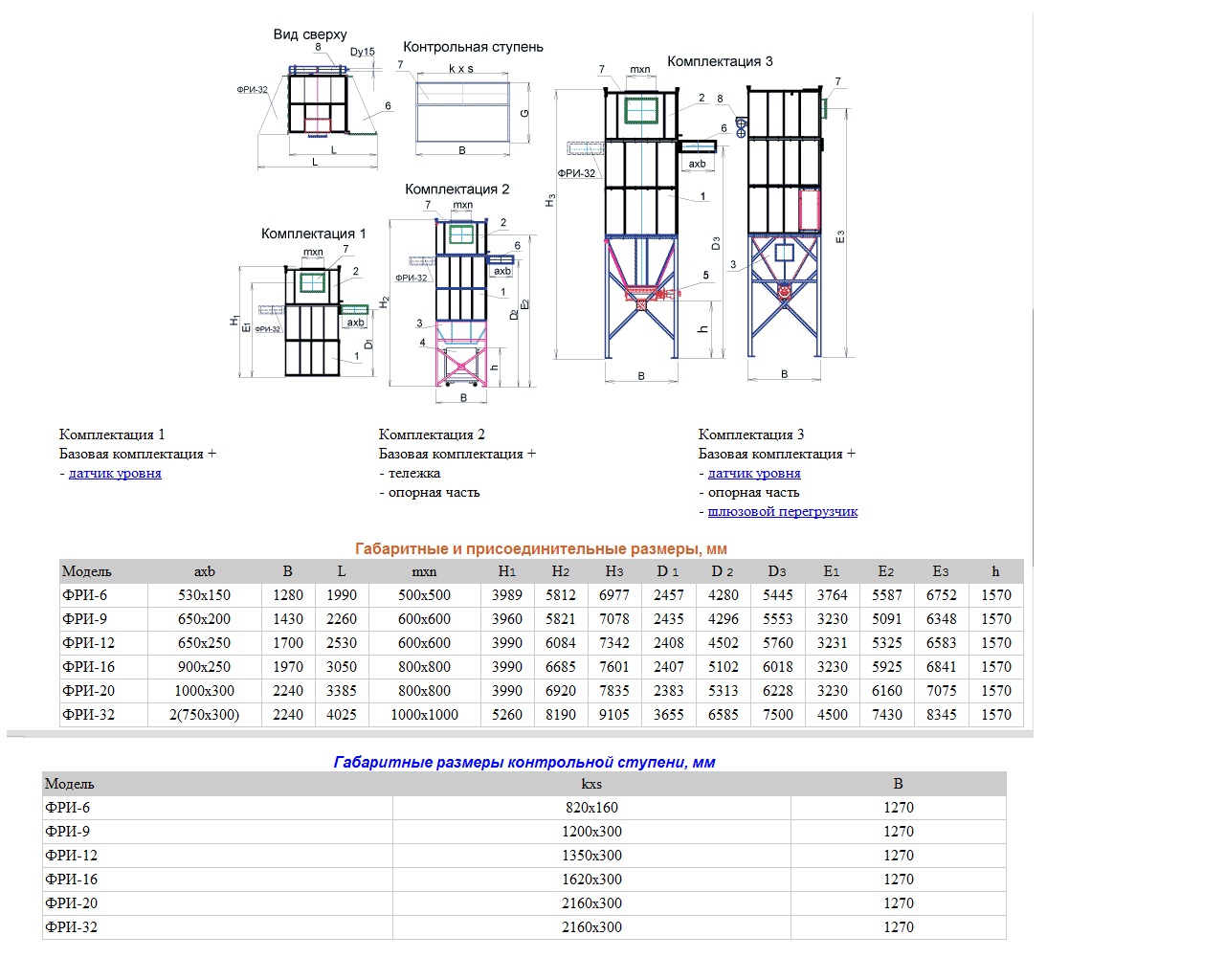Screen dimensions: 1225x980
Task: Open the 'датчик уровня' link under Комплектация 1
Action: pos(115,474)
